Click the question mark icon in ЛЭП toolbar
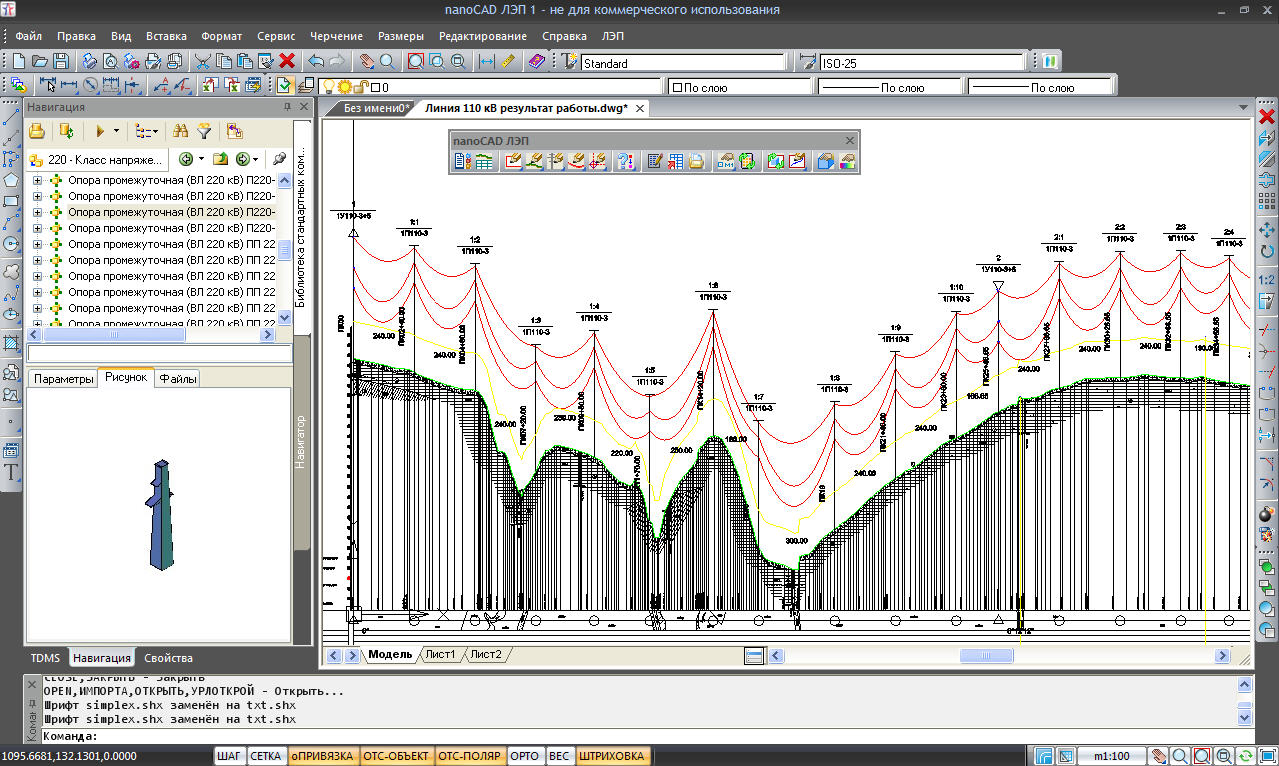 coord(625,161)
